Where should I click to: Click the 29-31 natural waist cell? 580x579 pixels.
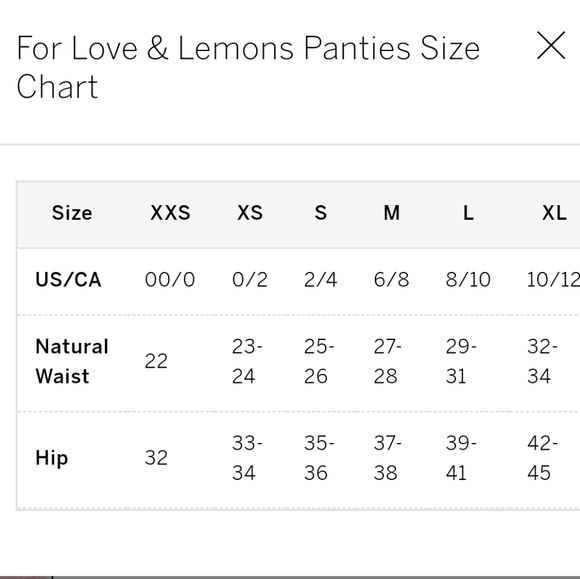coord(461,361)
